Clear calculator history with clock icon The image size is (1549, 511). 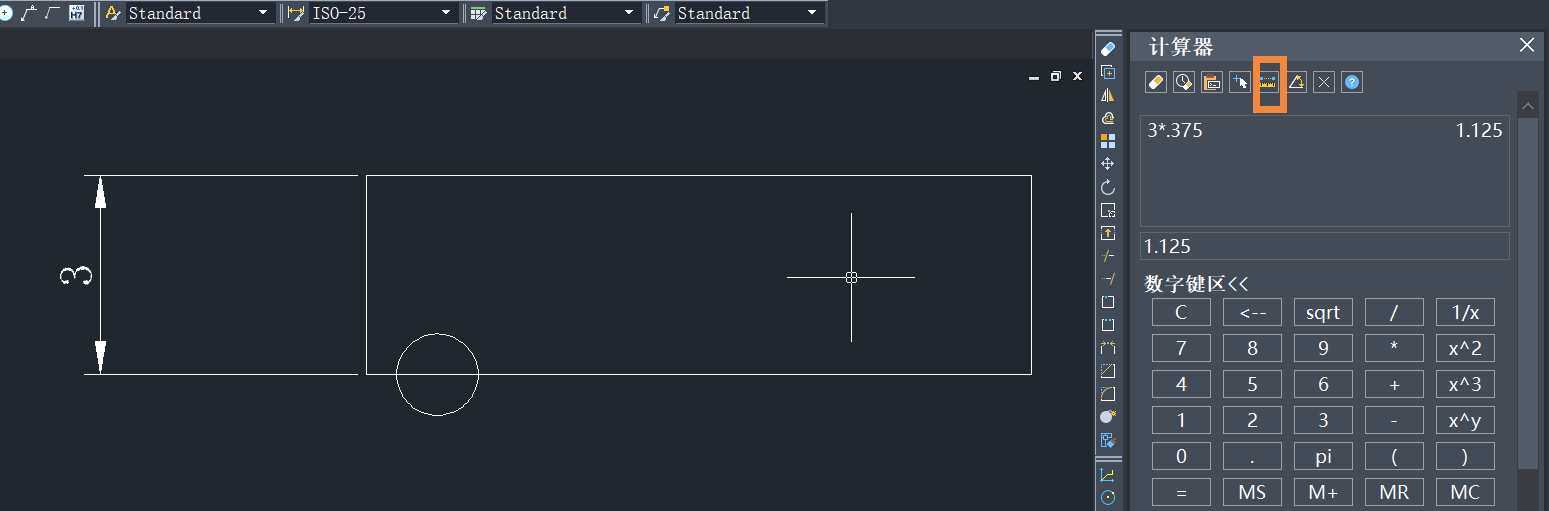[x=1183, y=83]
